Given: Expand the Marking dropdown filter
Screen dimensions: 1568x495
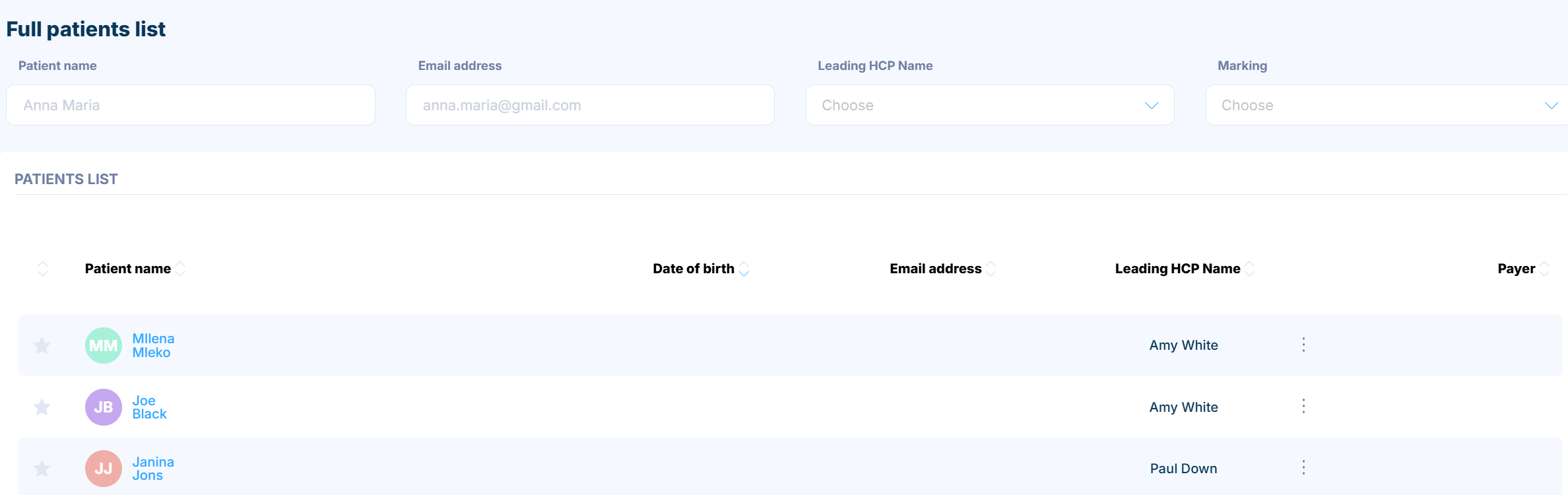Looking at the screenshot, I should (1387, 105).
